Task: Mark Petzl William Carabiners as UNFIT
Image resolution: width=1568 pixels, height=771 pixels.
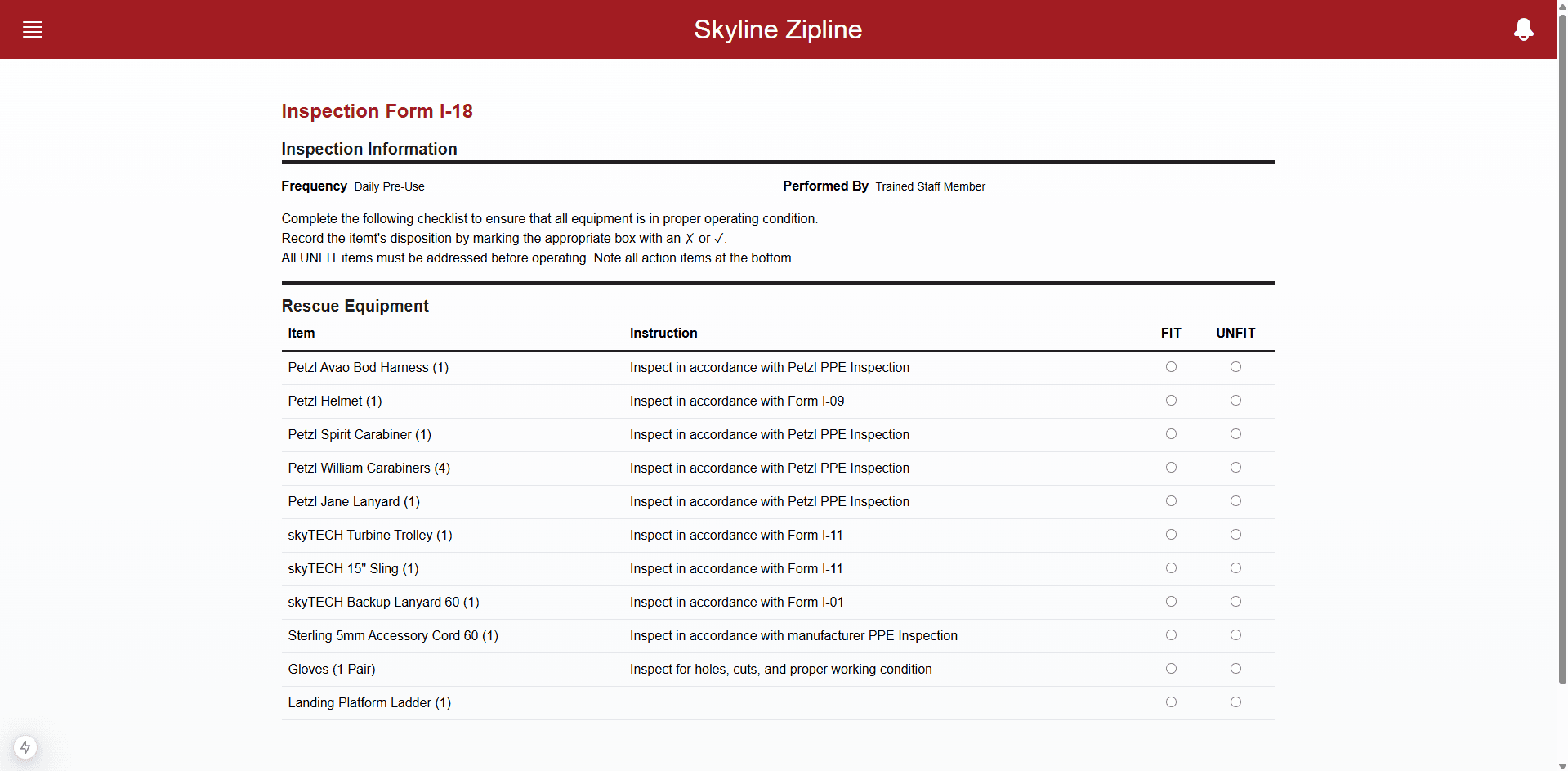Action: tap(1235, 467)
